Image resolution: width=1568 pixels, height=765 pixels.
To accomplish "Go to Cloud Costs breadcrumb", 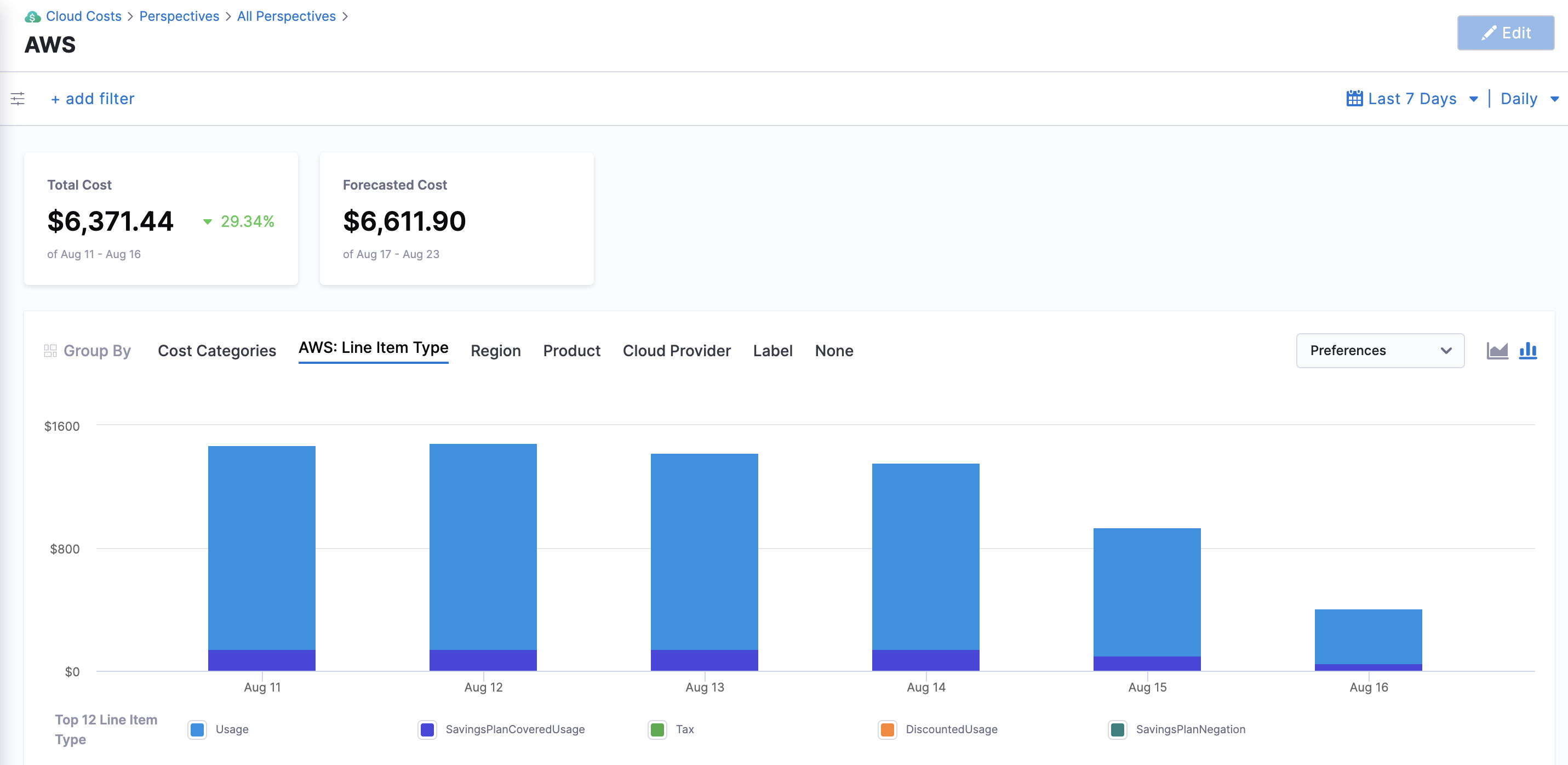I will click(x=84, y=16).
